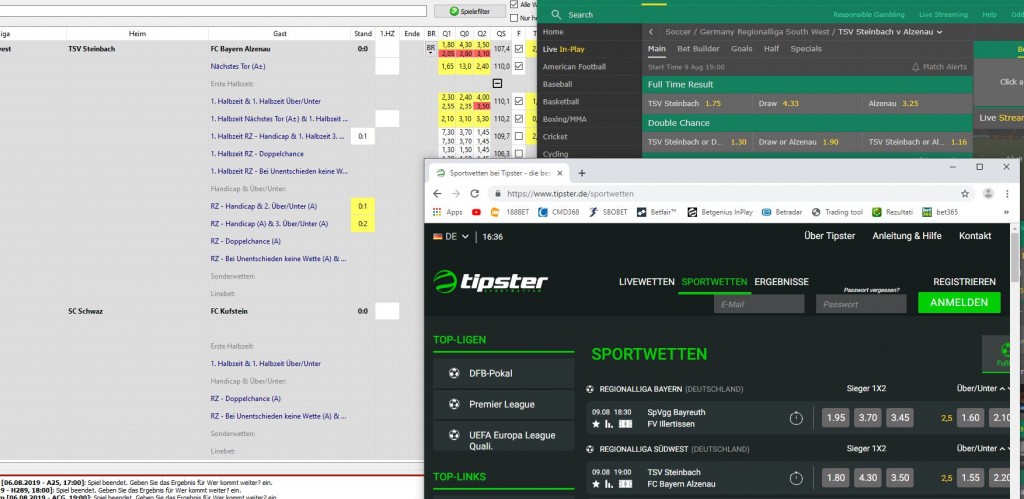Click the REGISTRIEREN link
Screen dimensions: 1024x499
965,282
